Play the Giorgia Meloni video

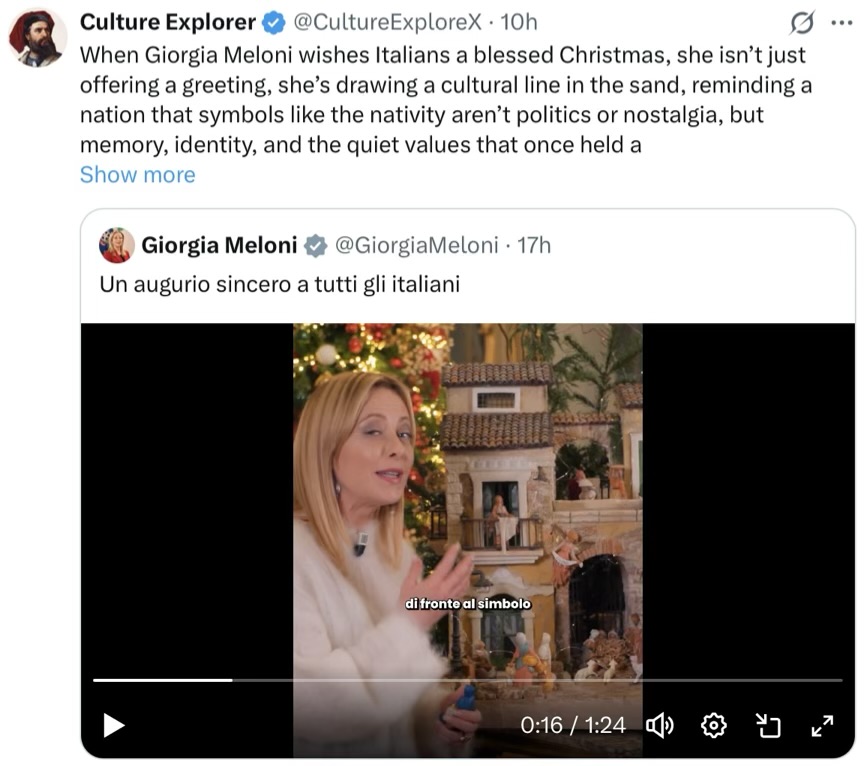coord(114,725)
